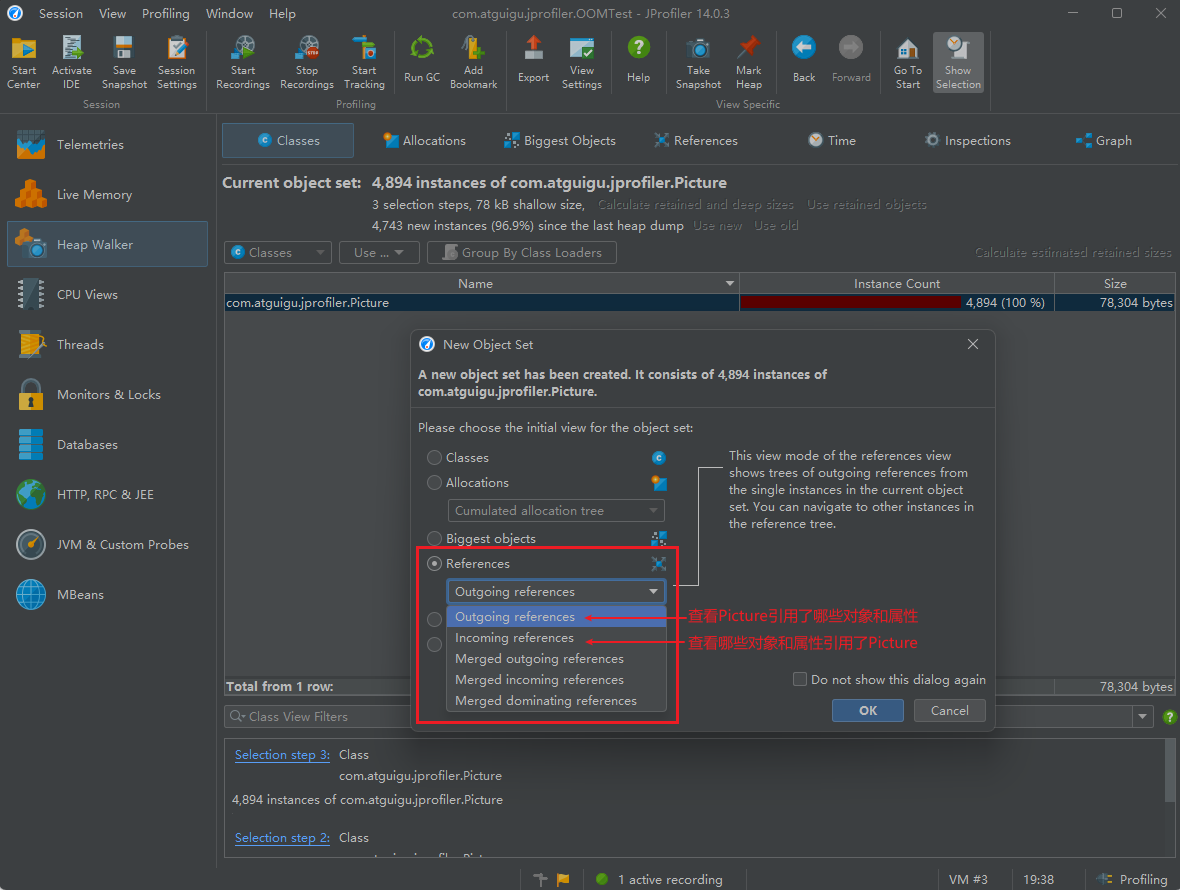Viewport: 1180px width, 890px height.
Task: Click the instance count red bar
Action: point(850,302)
